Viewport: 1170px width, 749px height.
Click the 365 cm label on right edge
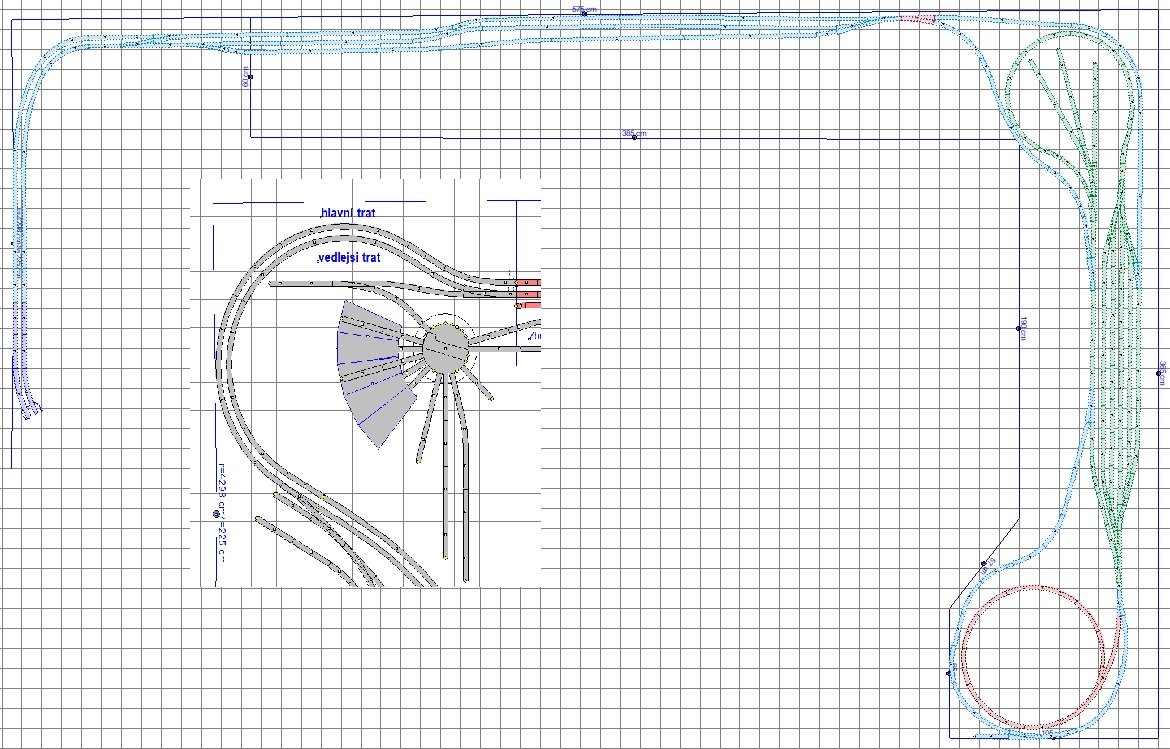(x=1161, y=372)
